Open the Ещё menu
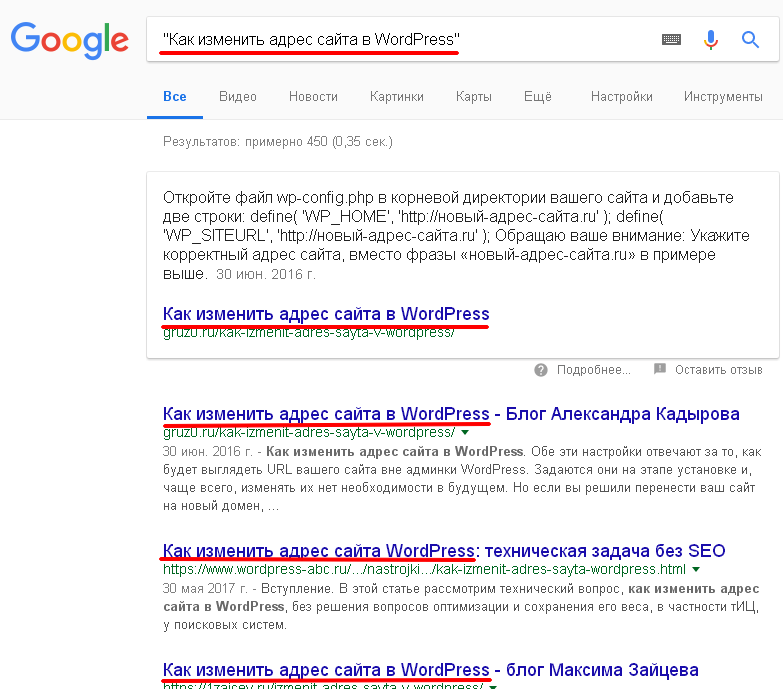783x689 pixels. [537, 96]
